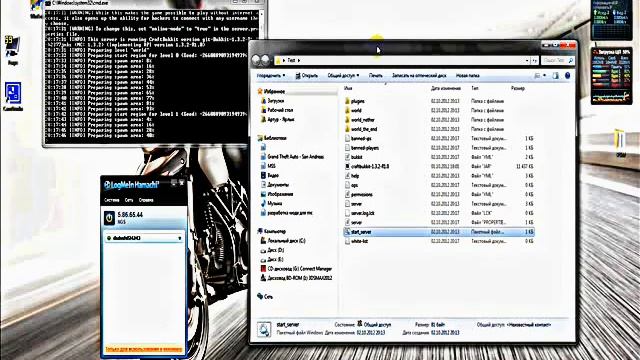Click the orange banner link in Hamachi

[144, 349]
